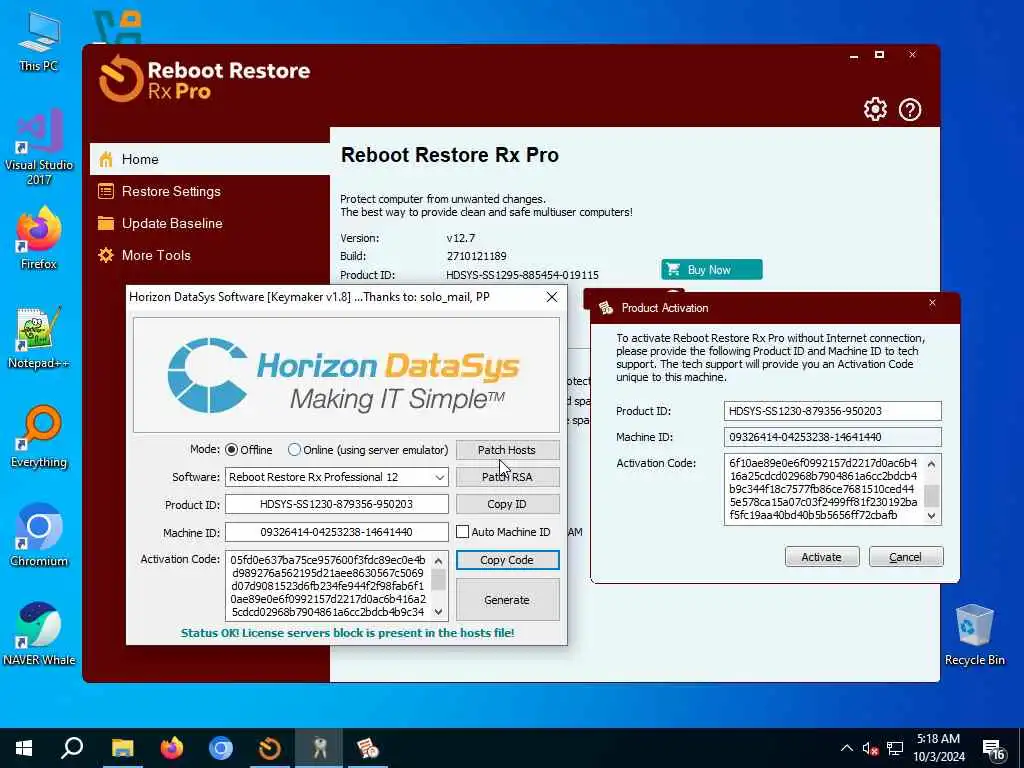This screenshot has height=768, width=1024.
Task: Open network status tray icon
Action: (895, 748)
